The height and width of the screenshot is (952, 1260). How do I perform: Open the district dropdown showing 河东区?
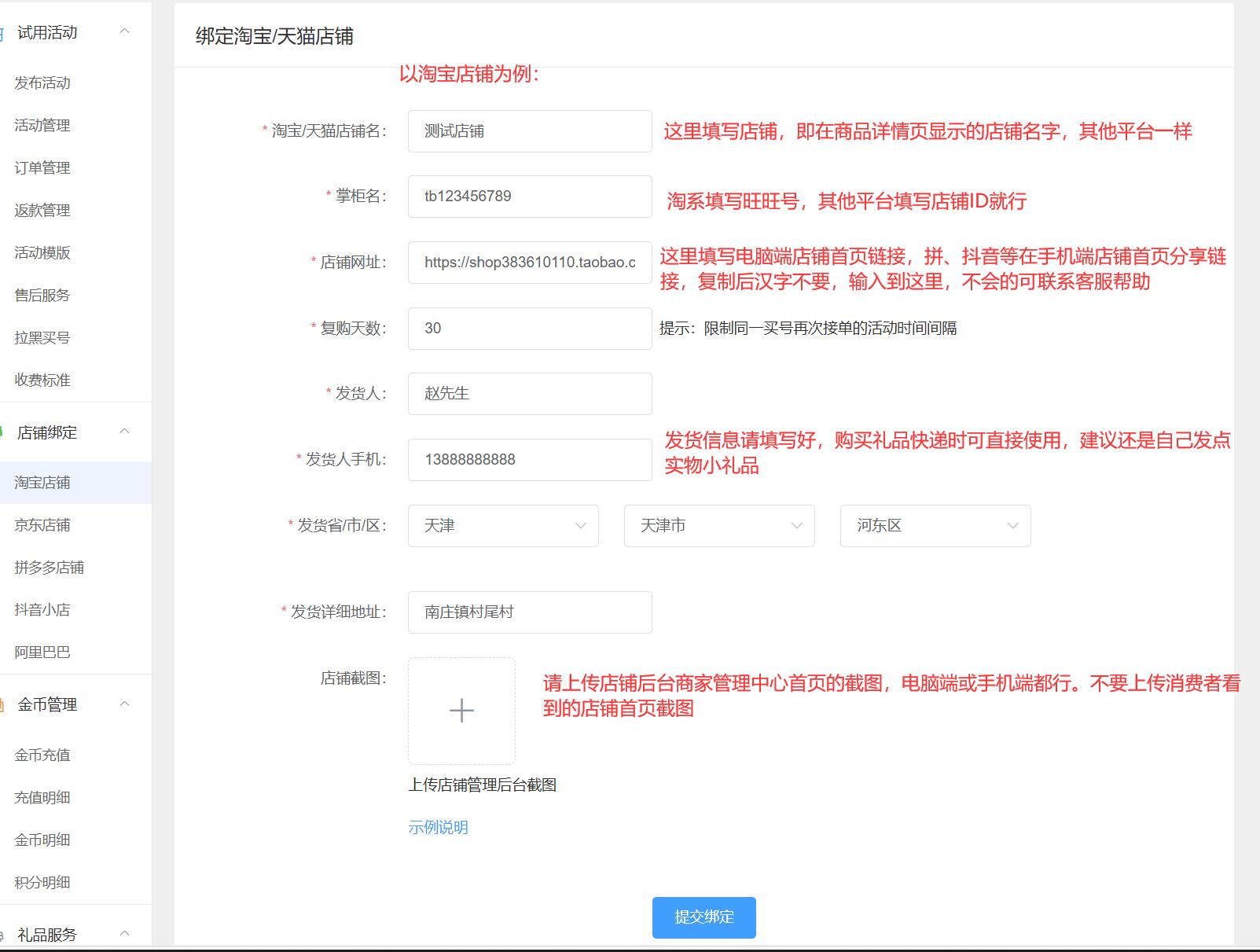[935, 526]
